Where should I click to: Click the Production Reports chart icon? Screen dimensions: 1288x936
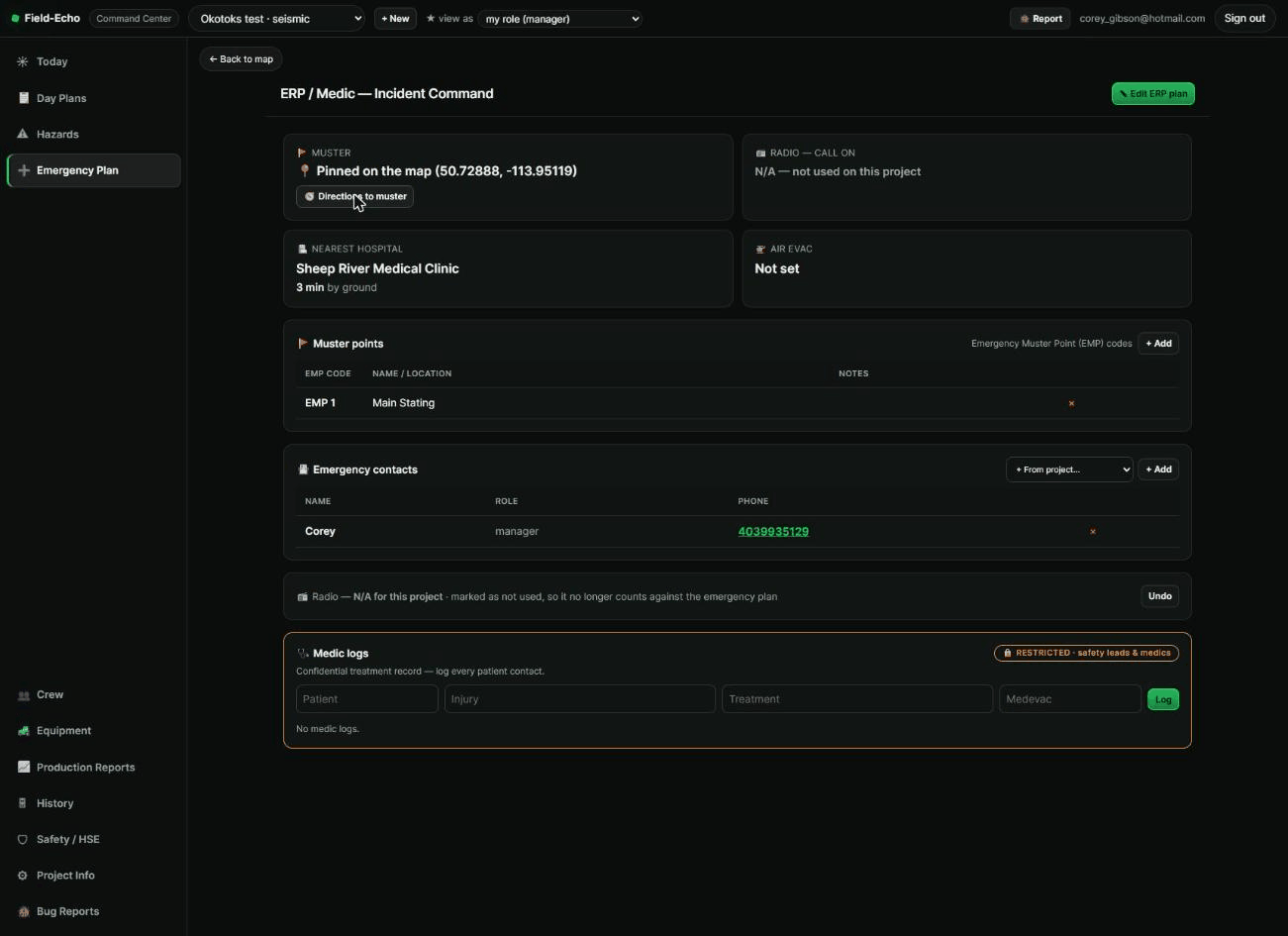(x=23, y=767)
